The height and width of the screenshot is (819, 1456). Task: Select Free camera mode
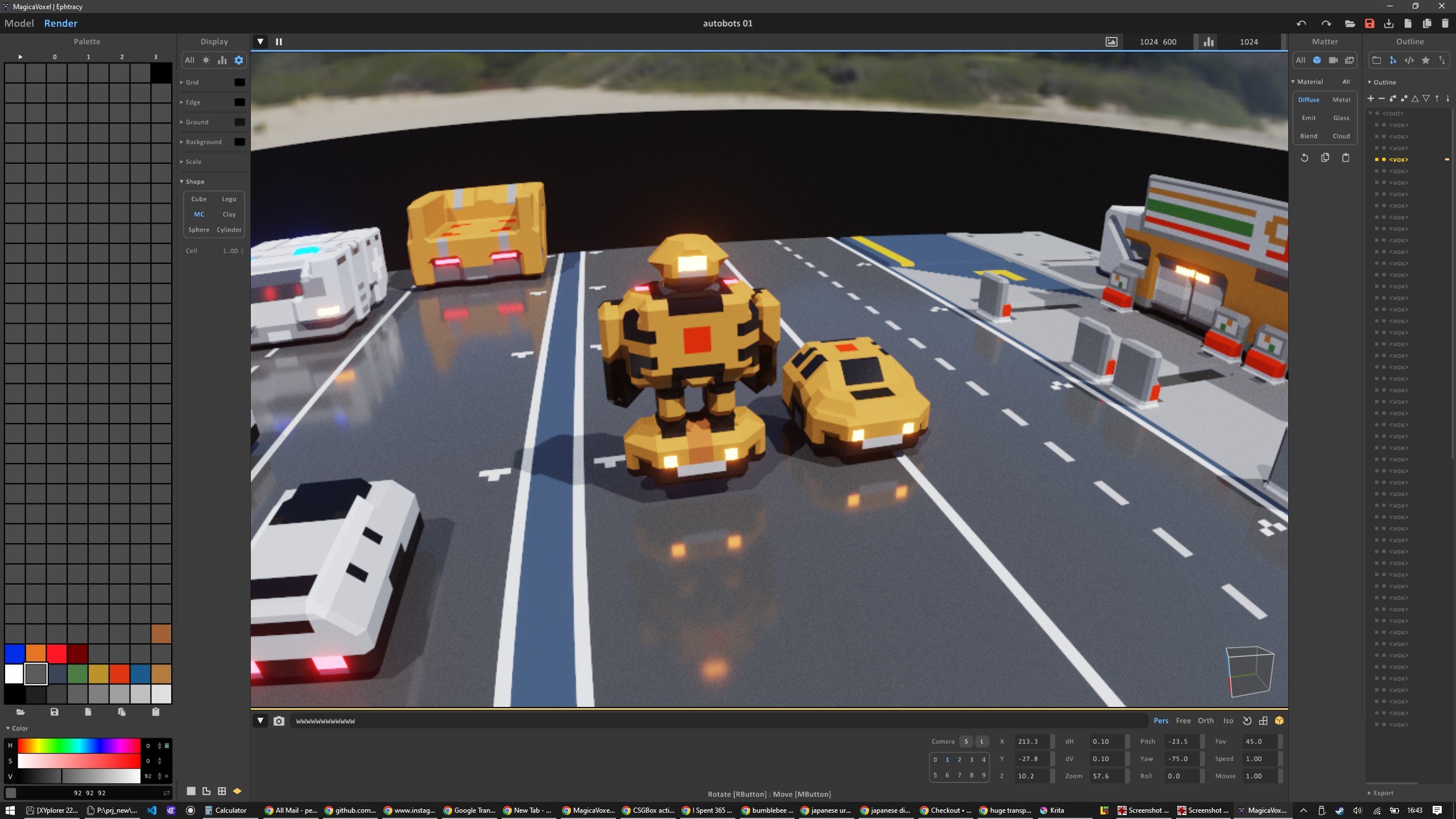coord(1183,721)
